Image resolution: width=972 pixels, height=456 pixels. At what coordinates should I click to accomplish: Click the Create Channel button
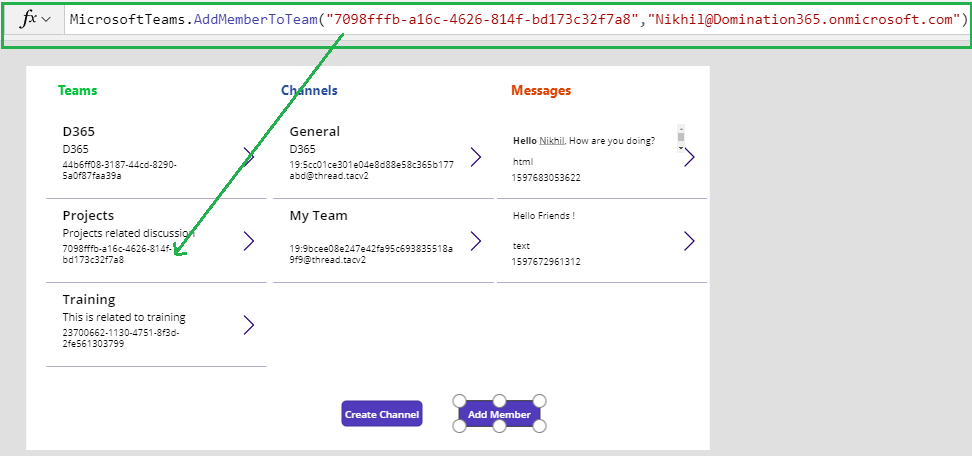click(x=382, y=414)
